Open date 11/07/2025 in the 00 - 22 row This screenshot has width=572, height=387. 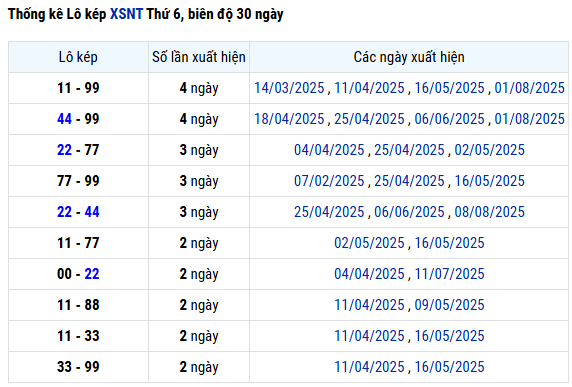(x=449, y=274)
